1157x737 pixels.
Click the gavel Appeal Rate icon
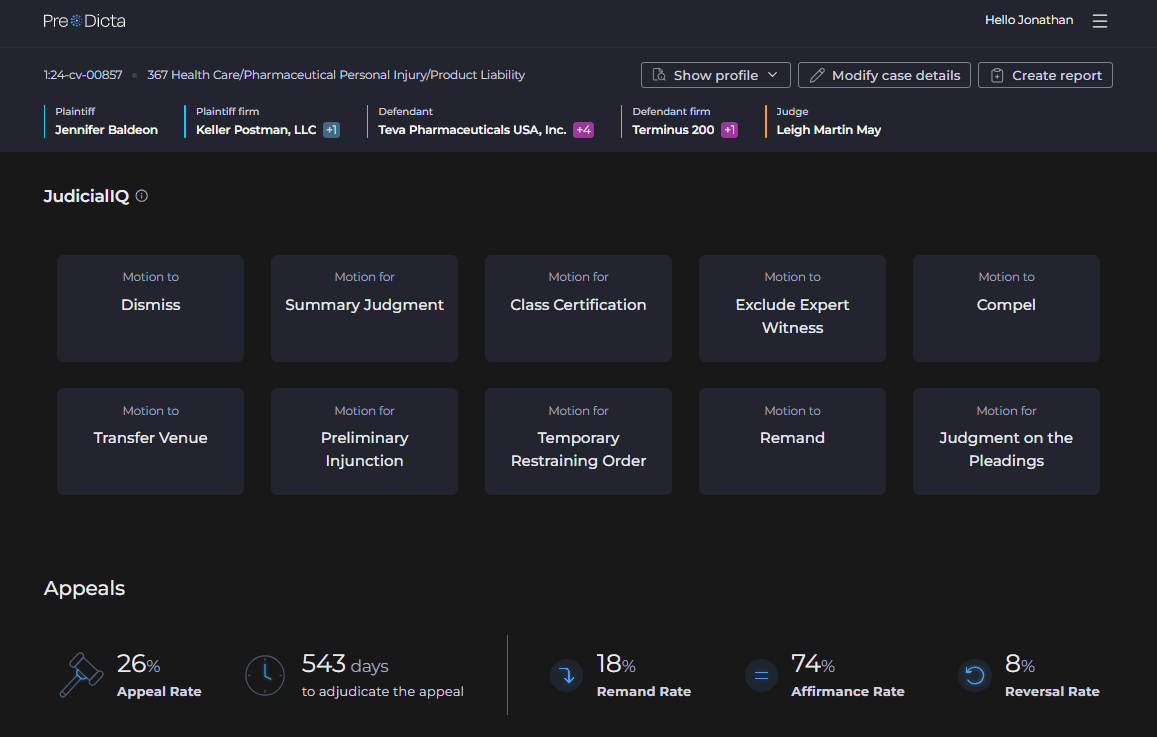pos(81,675)
